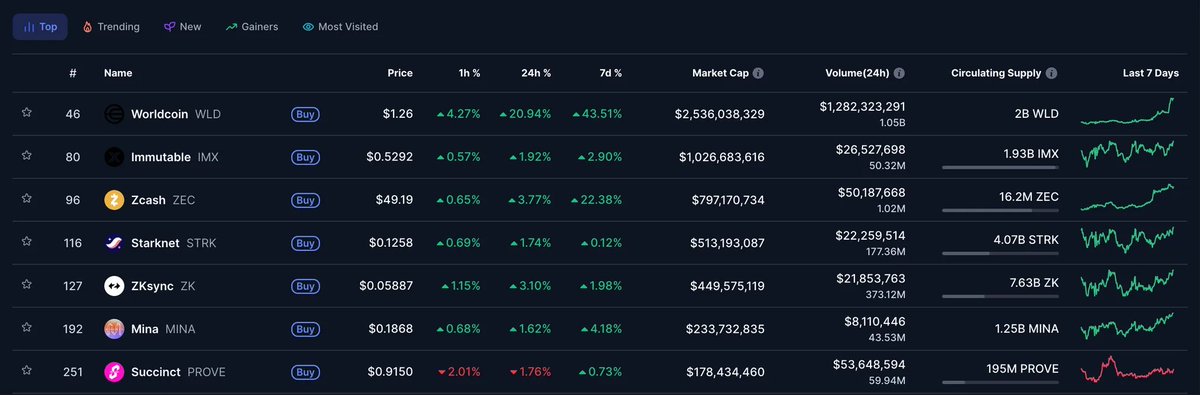Screen dimensions: 1200x395
Task: Click the Starknet logo icon
Action: click(x=114, y=243)
